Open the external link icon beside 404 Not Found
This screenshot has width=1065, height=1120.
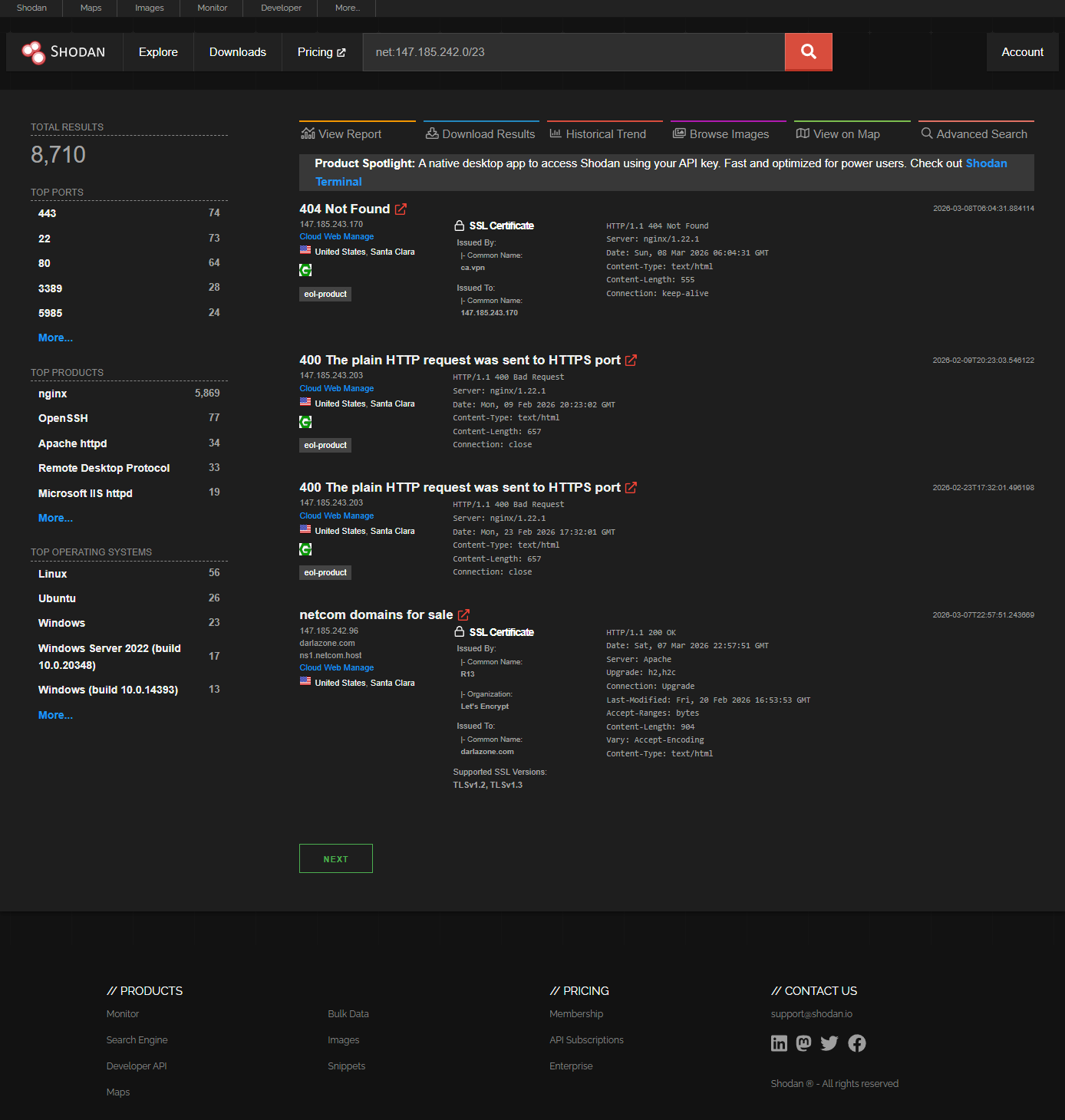coord(401,208)
